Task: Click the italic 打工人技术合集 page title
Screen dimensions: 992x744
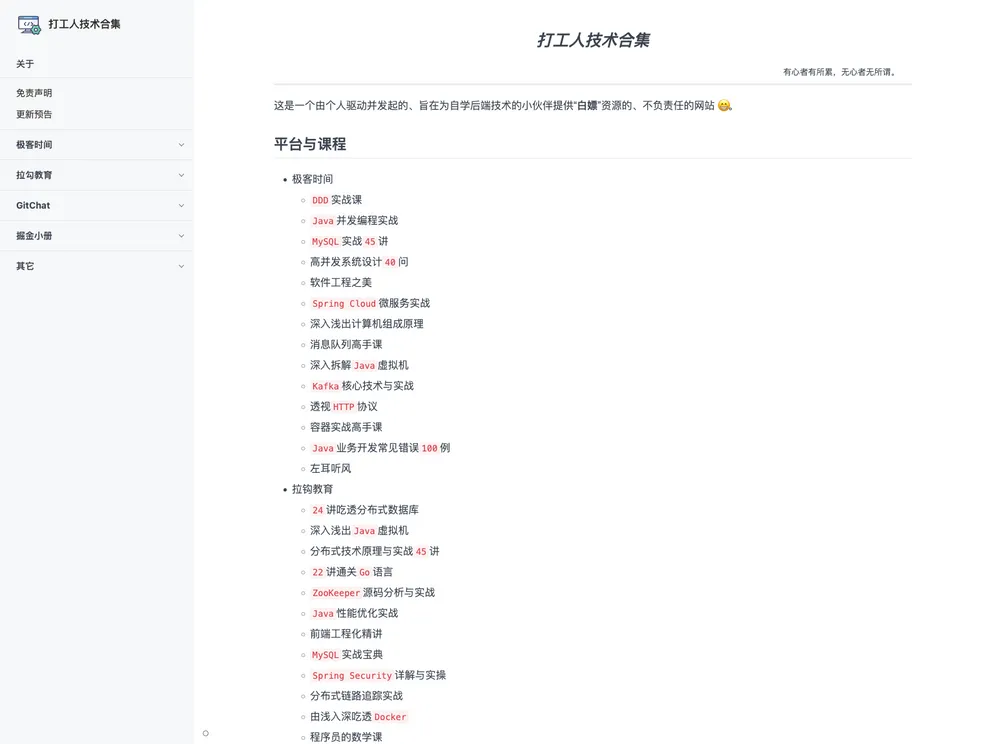Action: coord(593,41)
